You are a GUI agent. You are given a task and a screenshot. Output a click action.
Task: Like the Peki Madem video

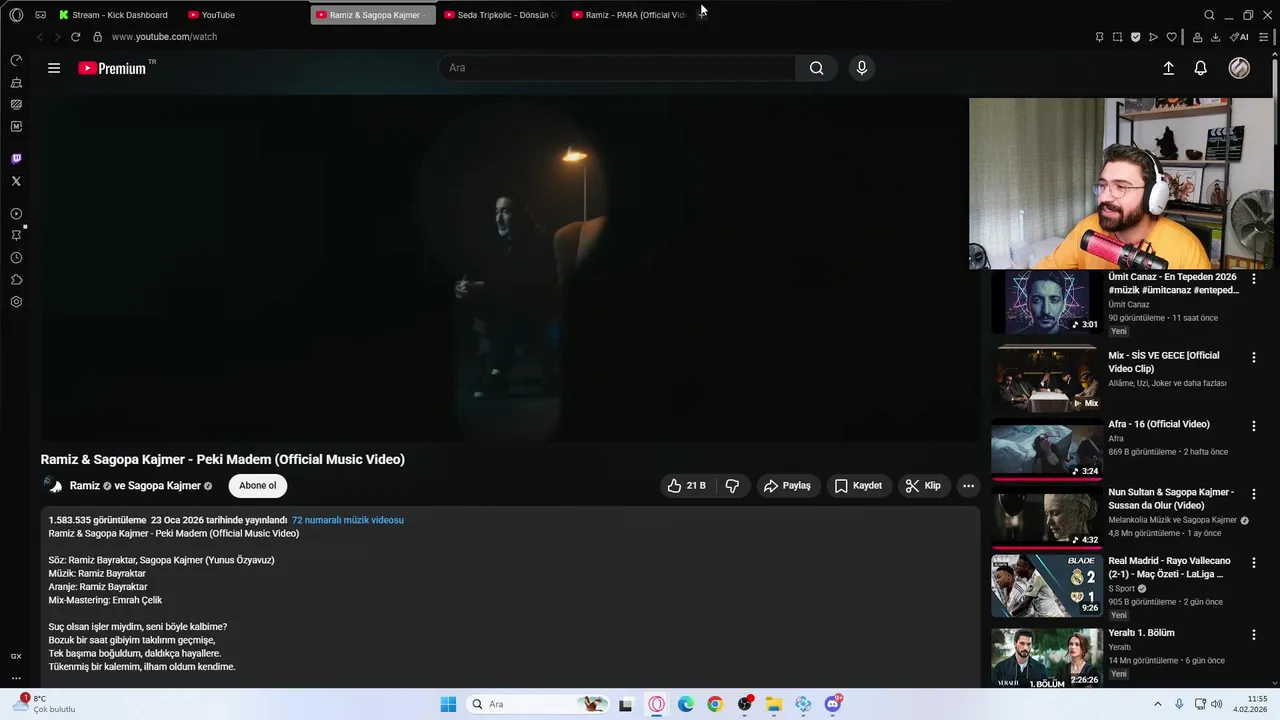pyautogui.click(x=686, y=486)
